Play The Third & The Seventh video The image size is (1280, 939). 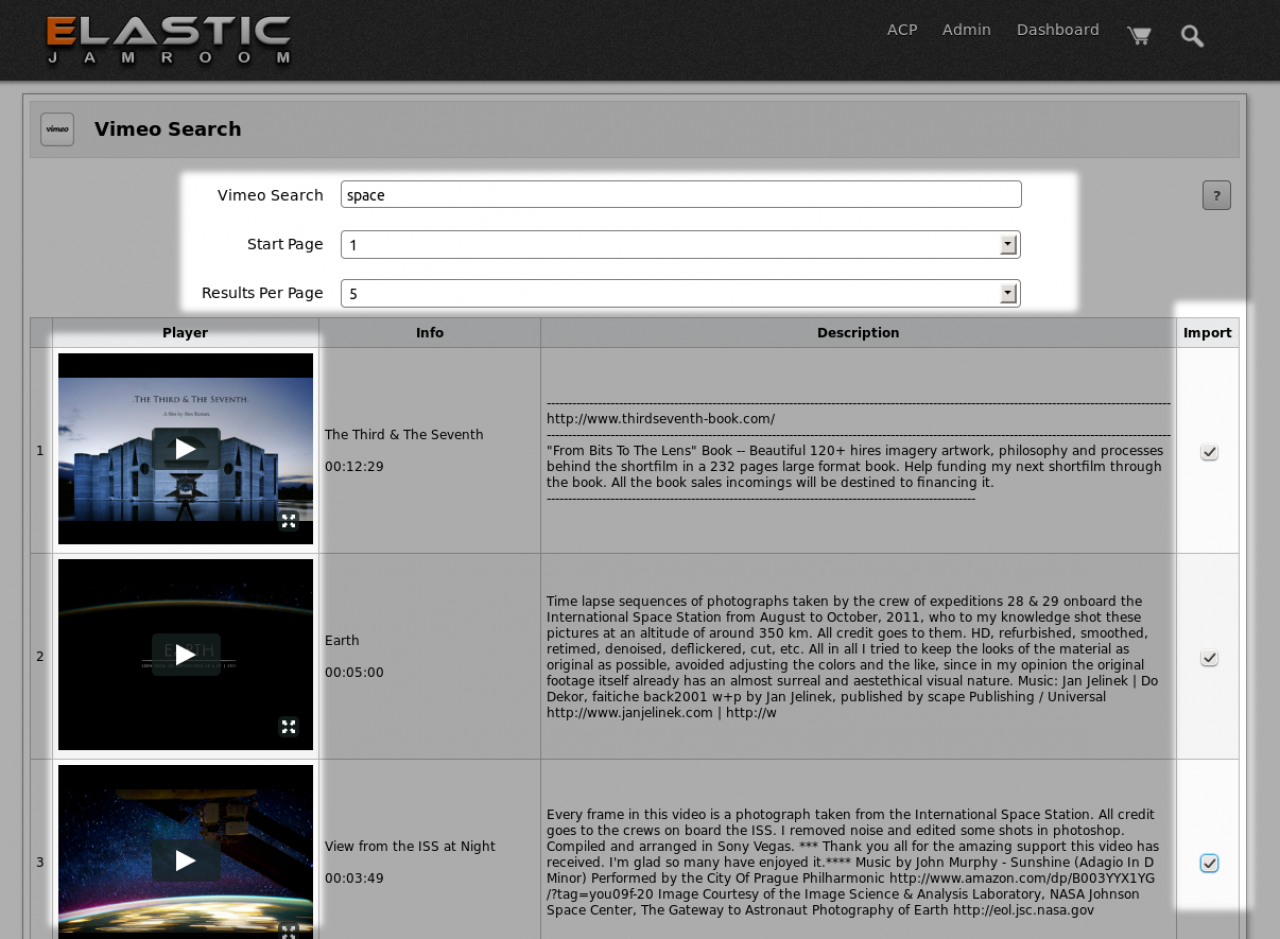pyautogui.click(x=186, y=449)
